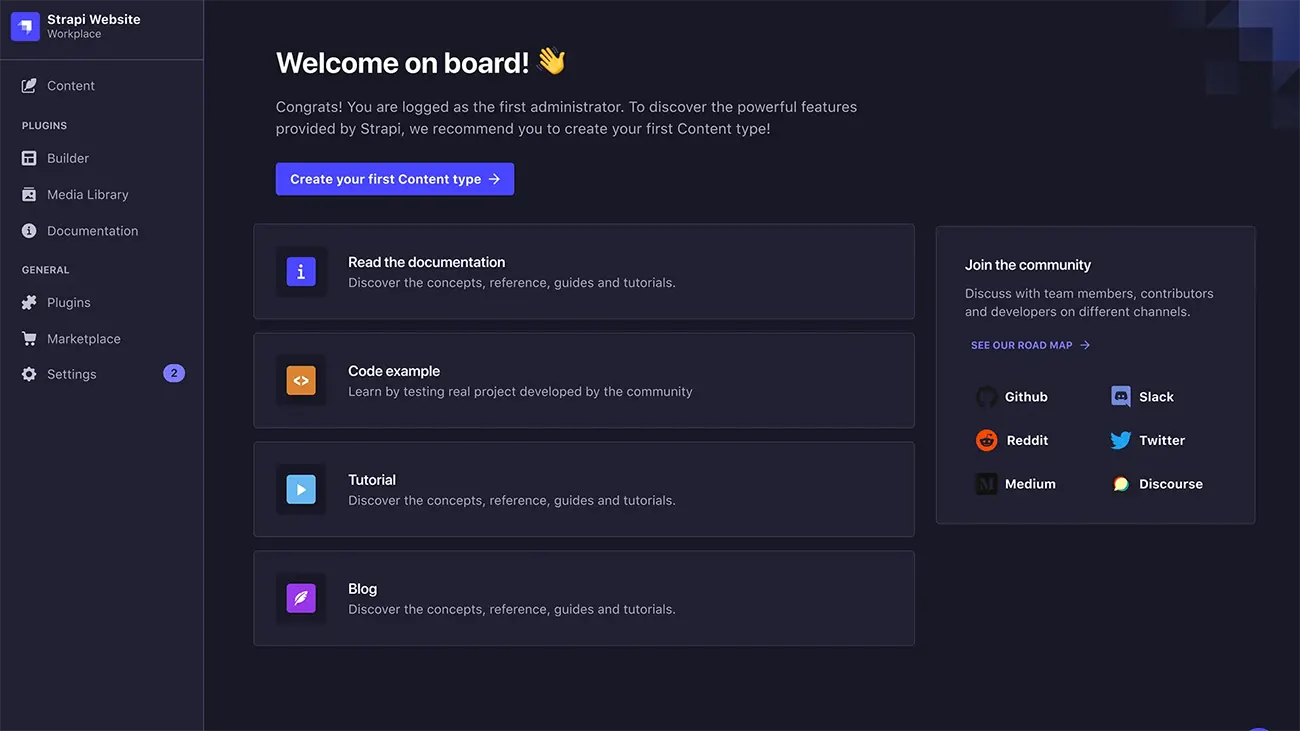
Task: Click Create your first Content type button
Action: pyautogui.click(x=395, y=179)
